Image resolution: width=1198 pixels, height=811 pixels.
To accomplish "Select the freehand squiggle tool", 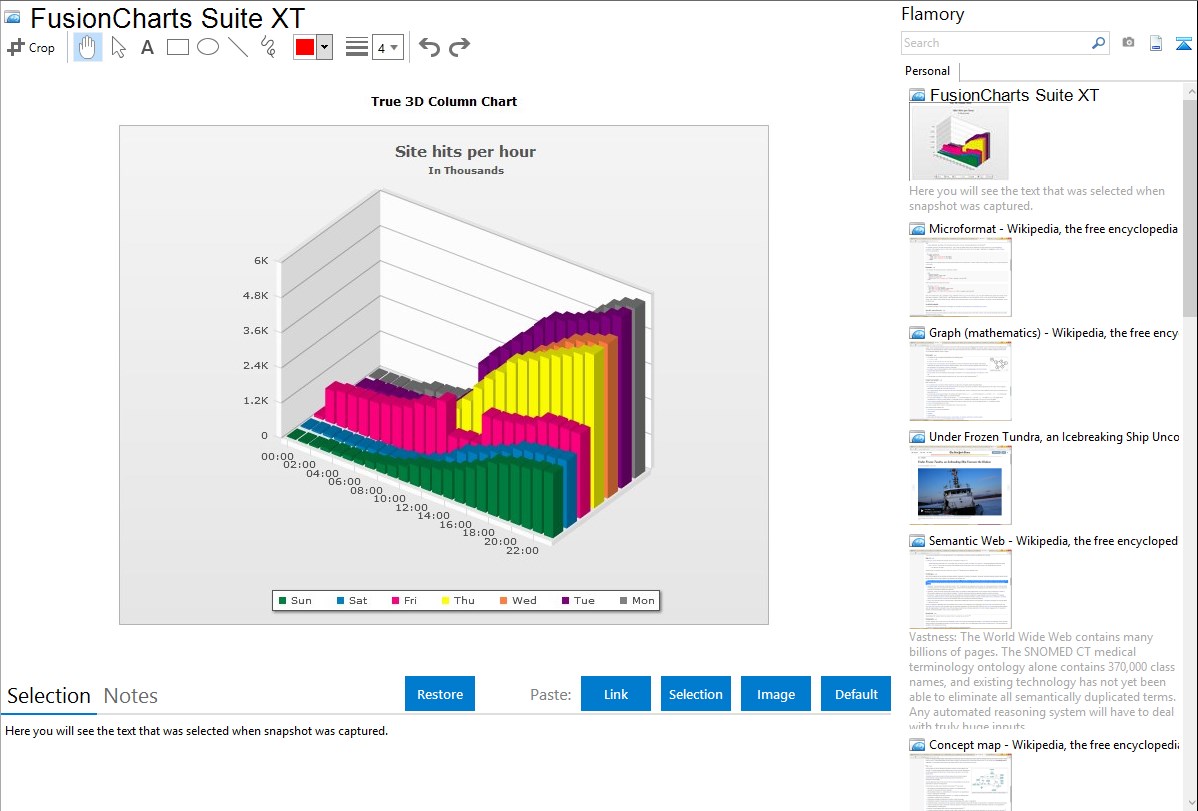I will pyautogui.click(x=268, y=47).
